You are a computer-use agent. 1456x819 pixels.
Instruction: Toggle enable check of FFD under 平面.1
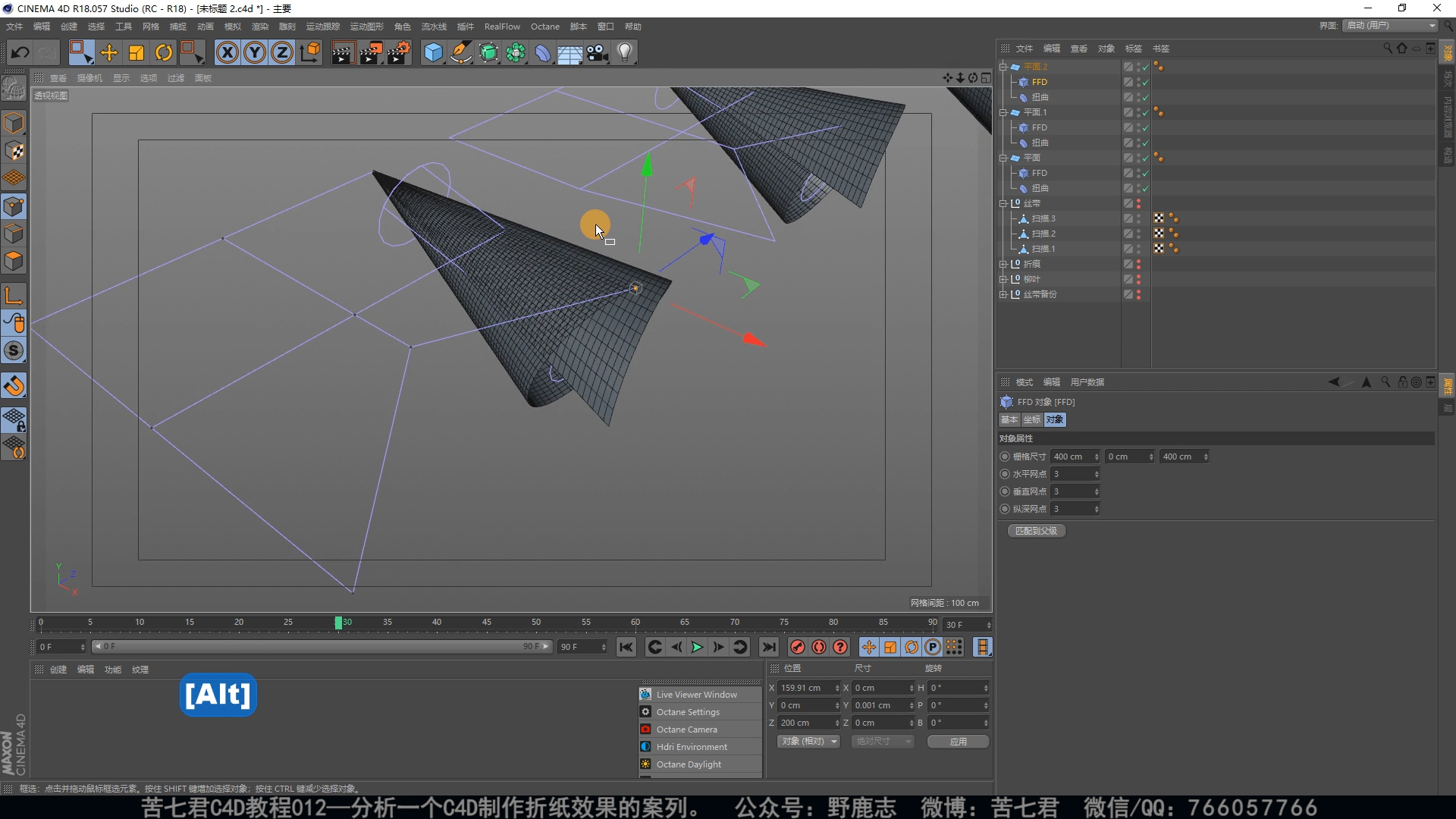point(1146,128)
